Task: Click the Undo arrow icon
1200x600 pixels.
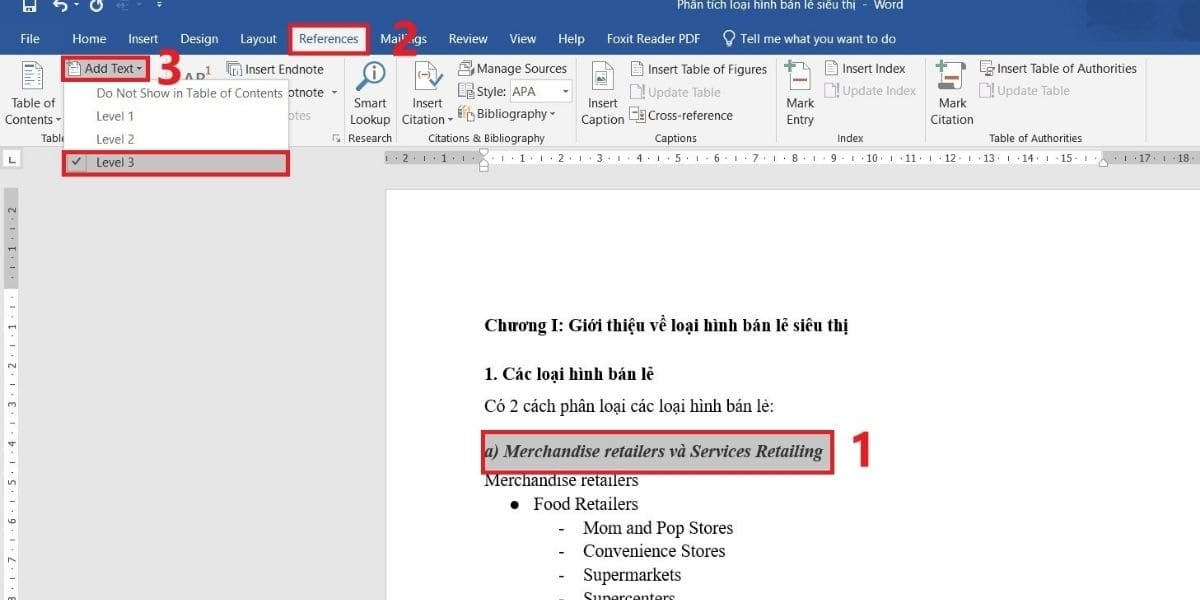Action: point(60,6)
